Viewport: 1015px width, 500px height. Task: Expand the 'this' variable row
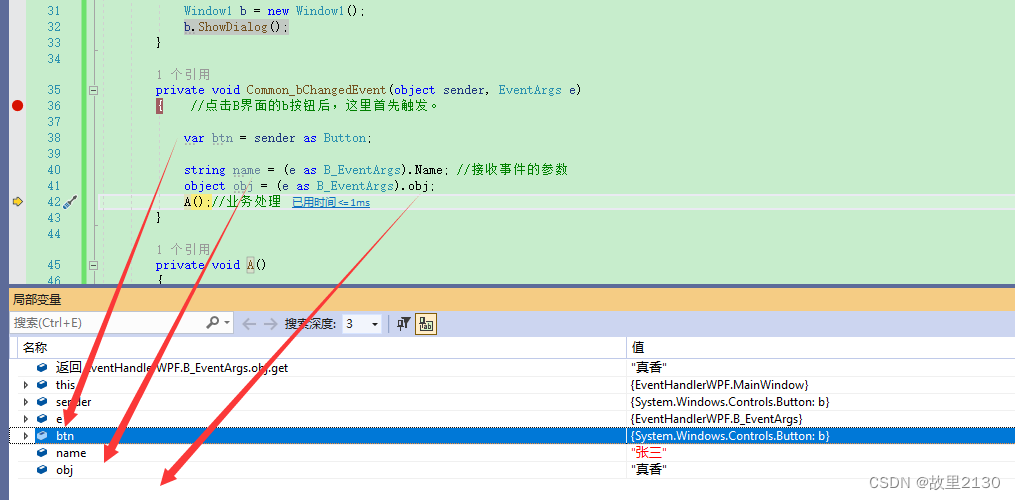pyautogui.click(x=26, y=385)
